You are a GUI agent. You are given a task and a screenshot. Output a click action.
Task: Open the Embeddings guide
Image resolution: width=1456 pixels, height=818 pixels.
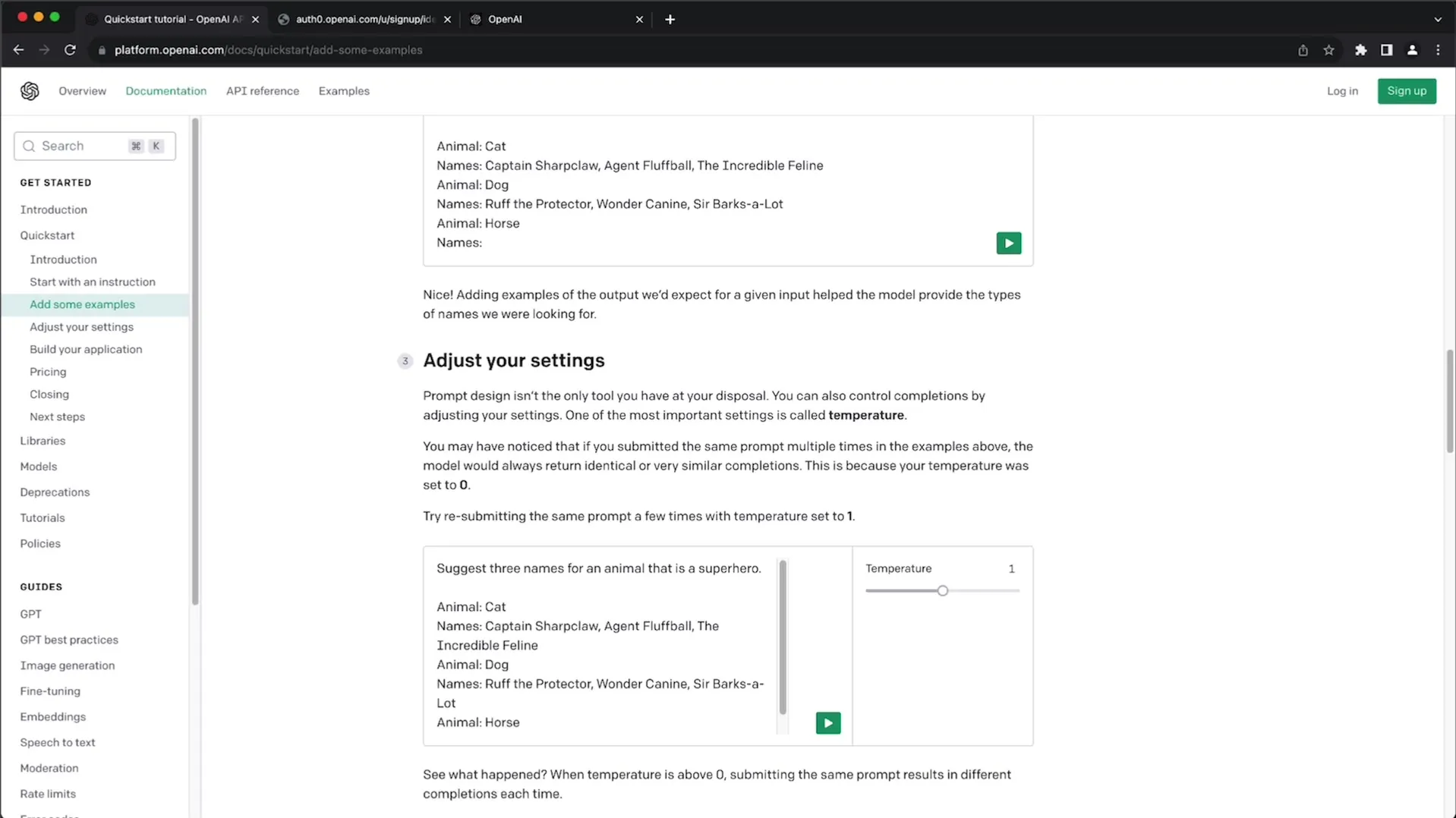coord(52,717)
